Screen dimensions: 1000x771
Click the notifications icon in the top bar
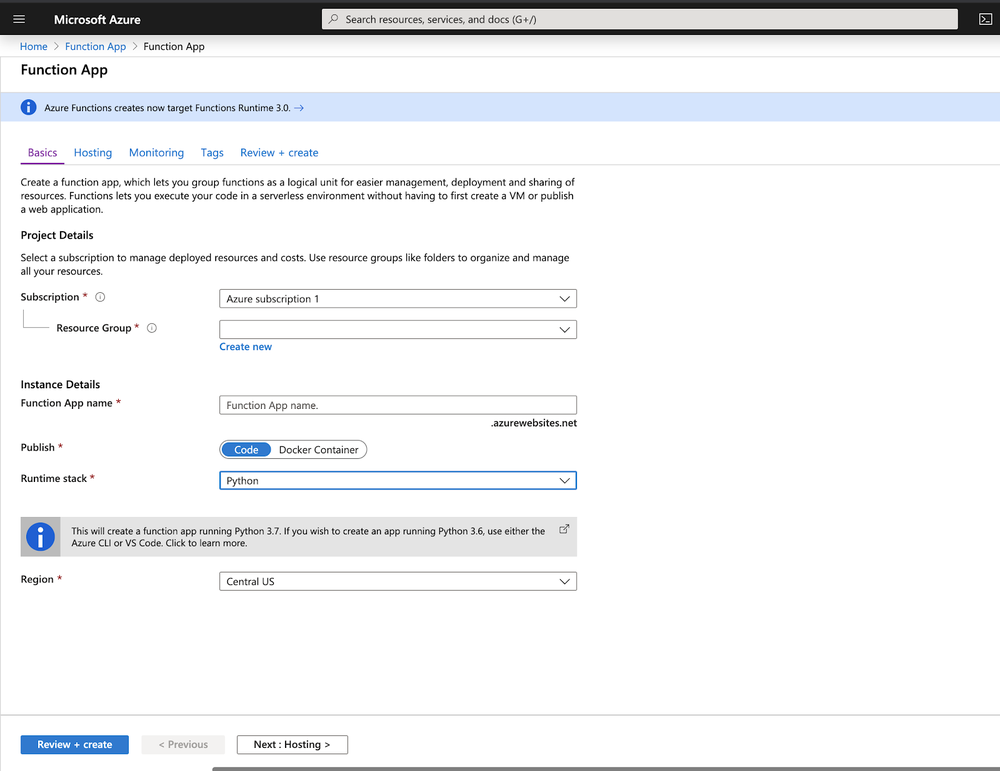tap(984, 18)
